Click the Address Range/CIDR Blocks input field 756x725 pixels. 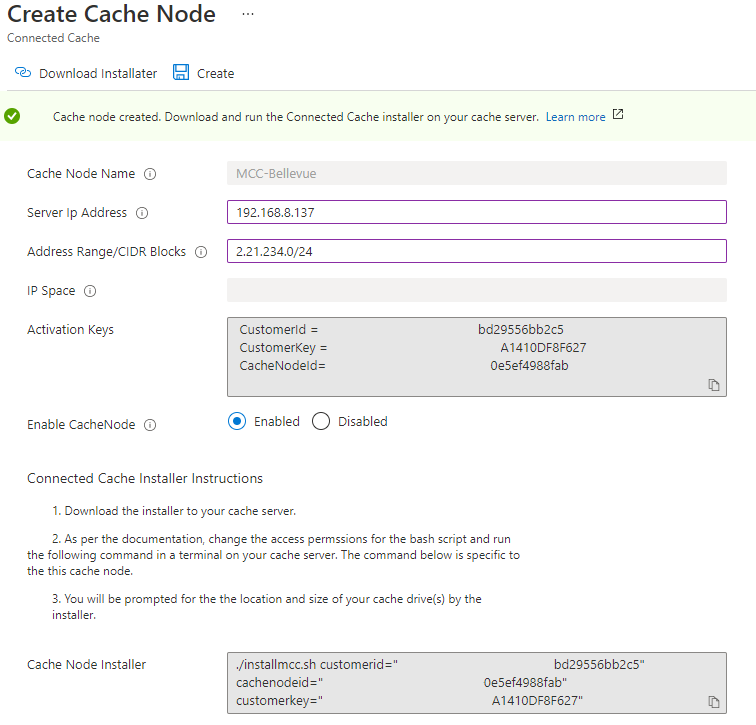click(476, 251)
